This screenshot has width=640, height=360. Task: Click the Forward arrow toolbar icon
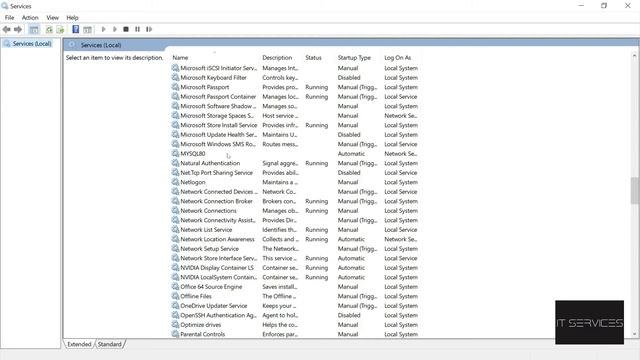(x=18, y=29)
